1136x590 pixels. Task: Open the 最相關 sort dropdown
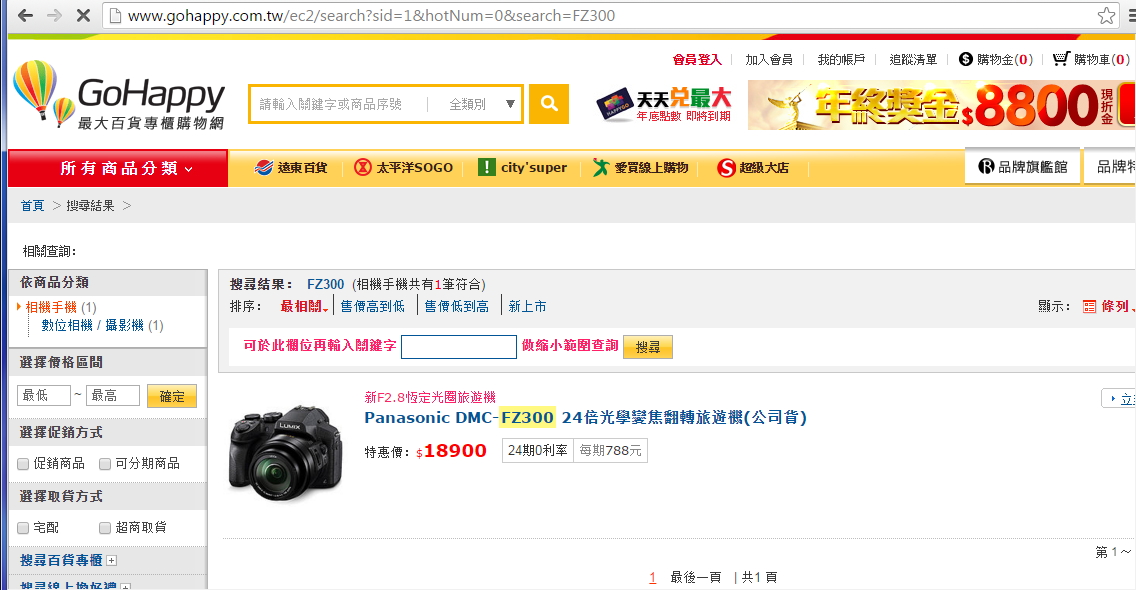coord(304,307)
